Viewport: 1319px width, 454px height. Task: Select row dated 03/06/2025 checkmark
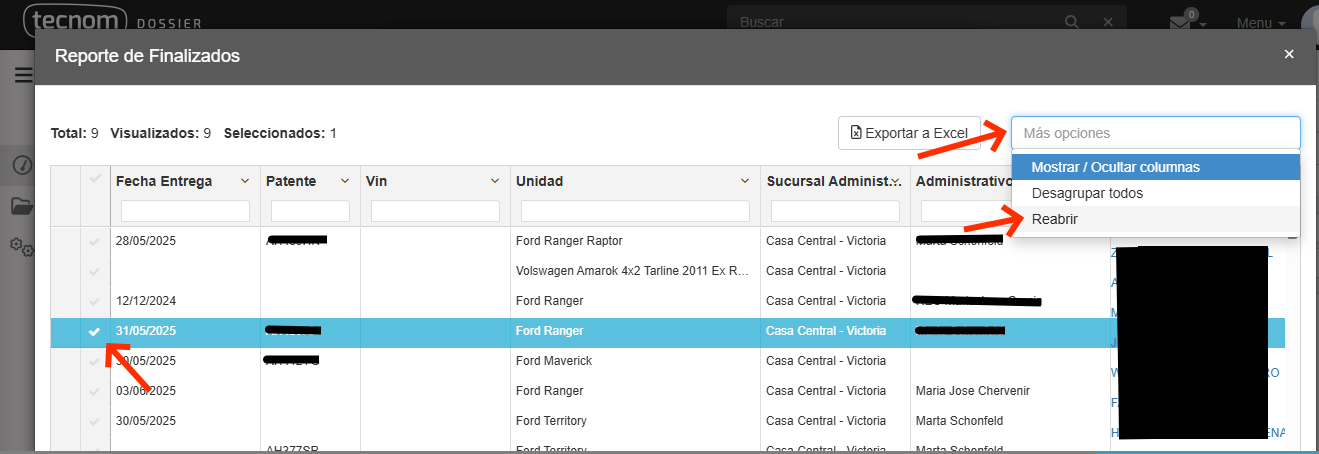click(95, 391)
